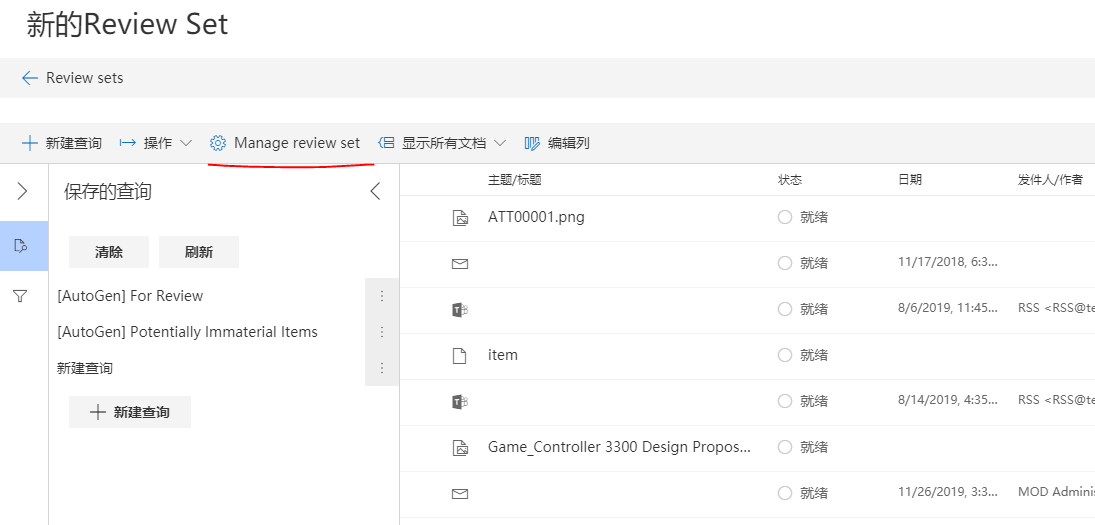Image resolution: width=1095 pixels, height=525 pixels.
Task: Click 新建查询 in the top toolbar
Action: click(x=73, y=143)
